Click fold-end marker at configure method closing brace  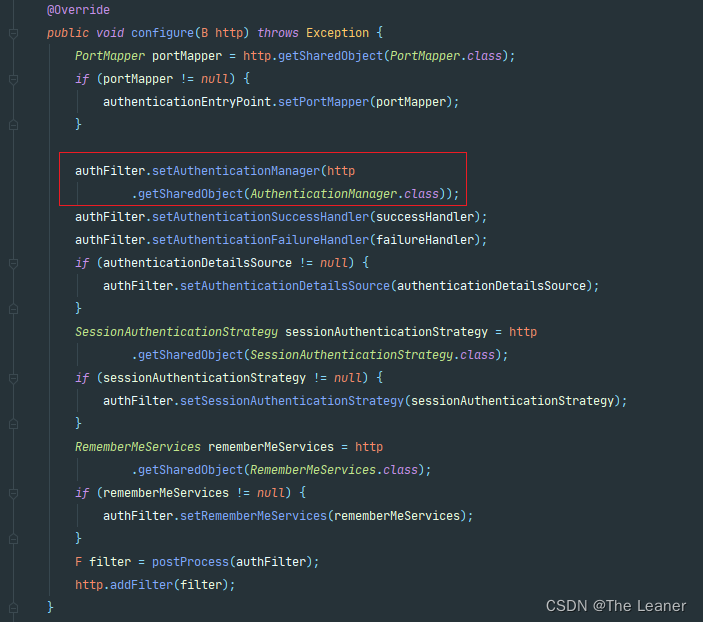click(13, 608)
